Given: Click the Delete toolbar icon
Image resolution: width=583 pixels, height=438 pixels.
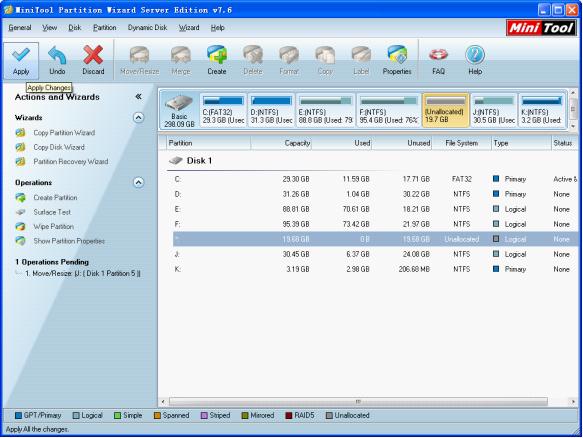Looking at the screenshot, I should point(253,55).
